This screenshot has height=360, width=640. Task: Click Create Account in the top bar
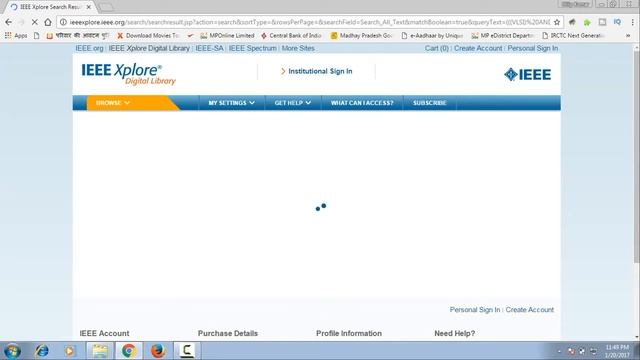[478, 48]
